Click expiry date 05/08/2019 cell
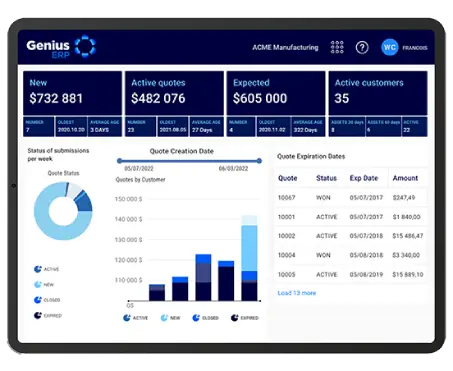 (366, 274)
